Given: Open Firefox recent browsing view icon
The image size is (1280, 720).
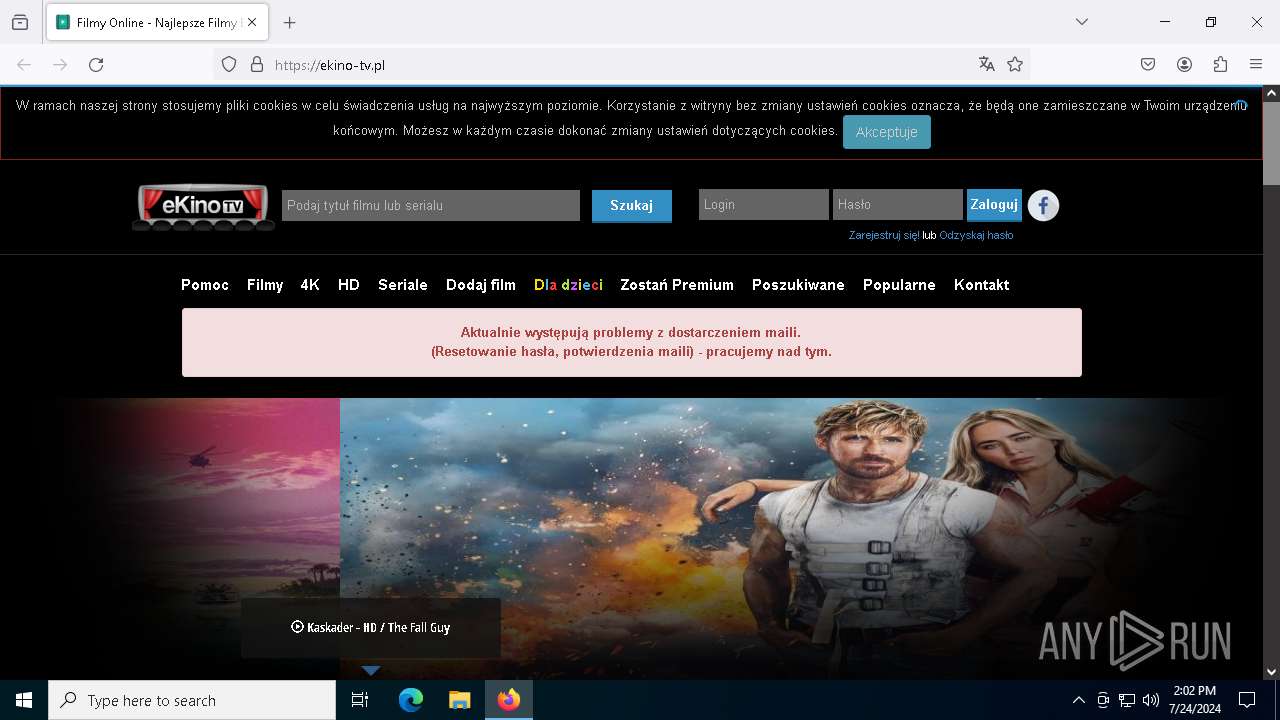Looking at the screenshot, I should [20, 22].
